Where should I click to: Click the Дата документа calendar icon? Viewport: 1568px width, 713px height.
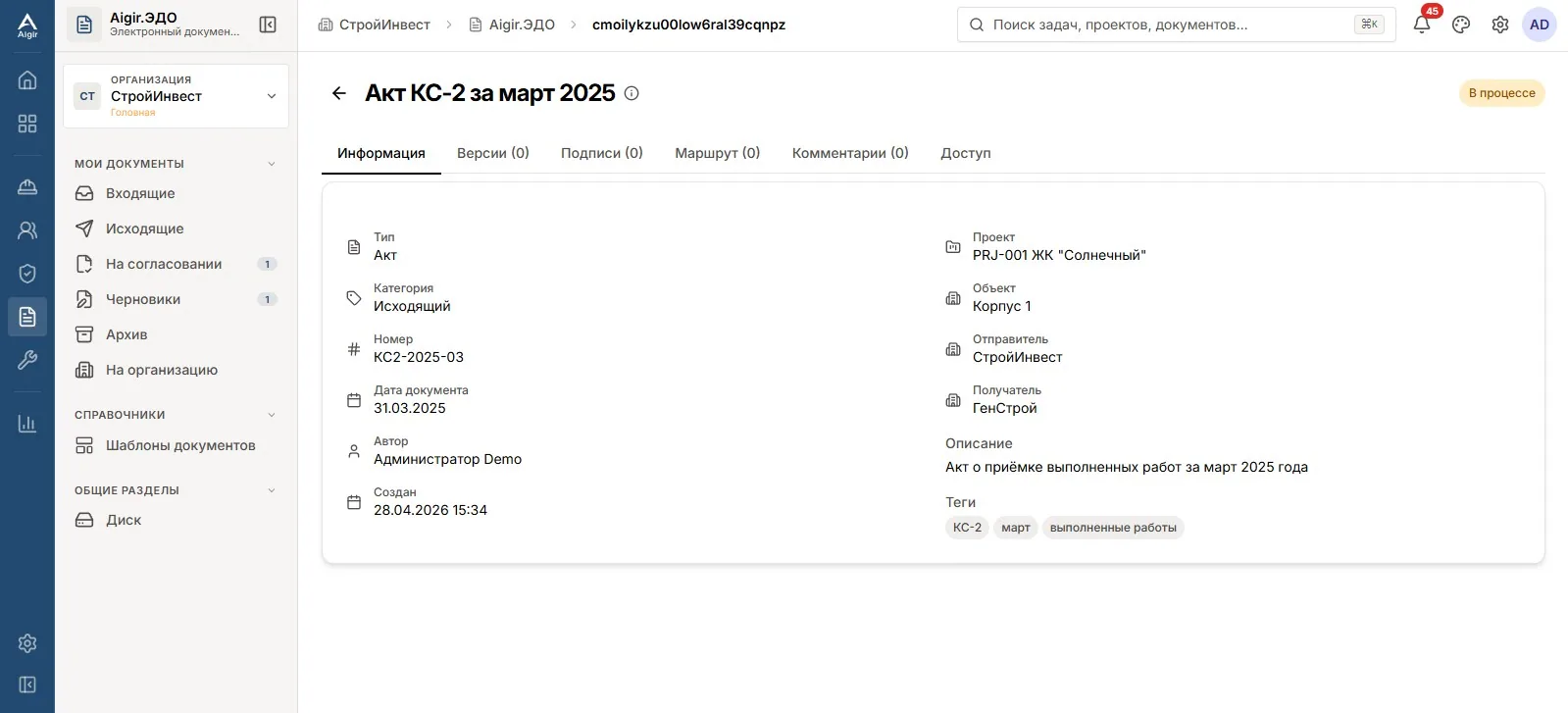click(x=354, y=400)
